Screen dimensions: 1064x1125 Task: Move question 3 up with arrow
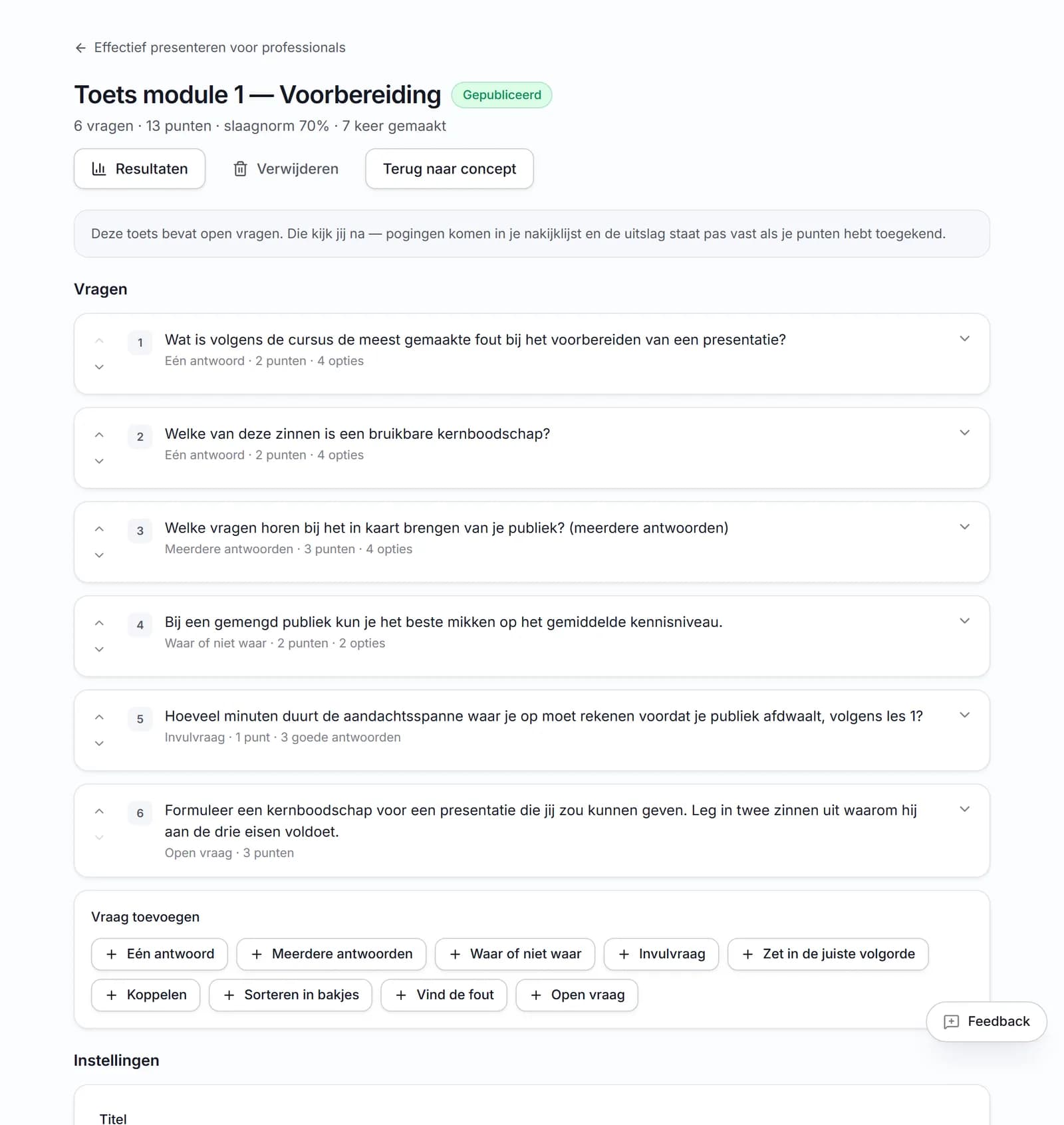[99, 529]
